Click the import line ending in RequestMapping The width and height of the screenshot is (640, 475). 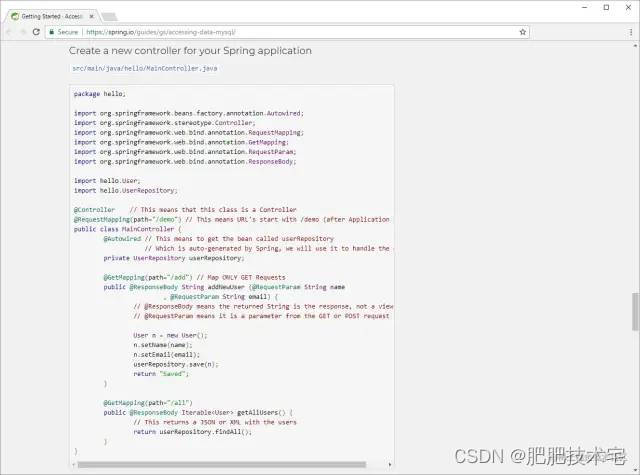click(189, 133)
